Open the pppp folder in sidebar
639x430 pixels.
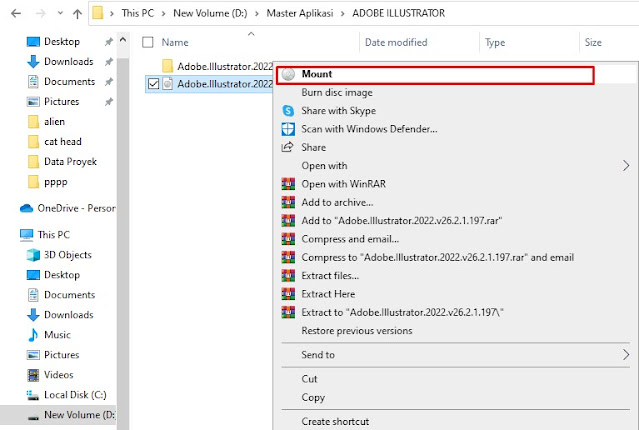(x=55, y=182)
